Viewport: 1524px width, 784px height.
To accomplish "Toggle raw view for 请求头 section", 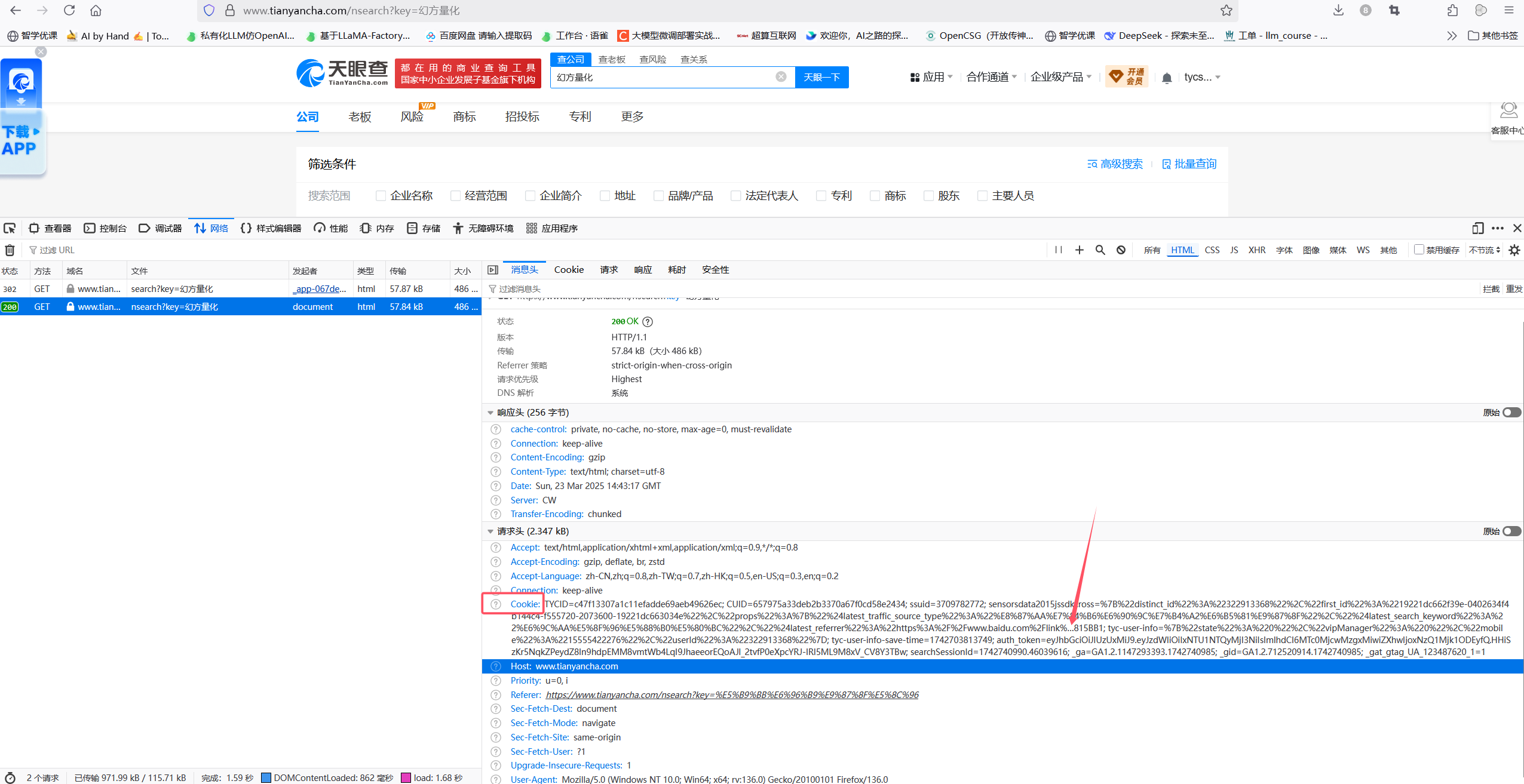I will pyautogui.click(x=1511, y=531).
